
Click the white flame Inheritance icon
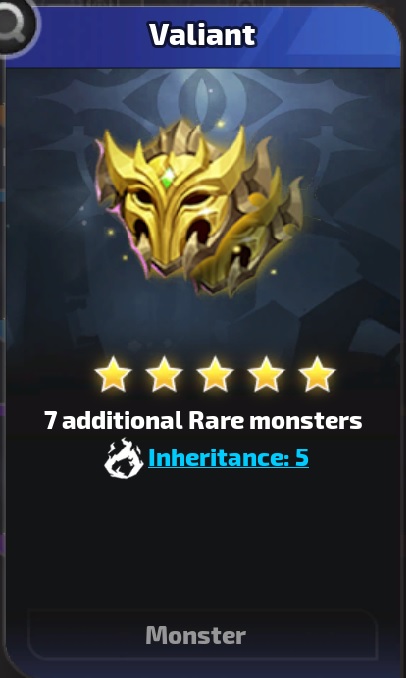pyautogui.click(x=124, y=458)
